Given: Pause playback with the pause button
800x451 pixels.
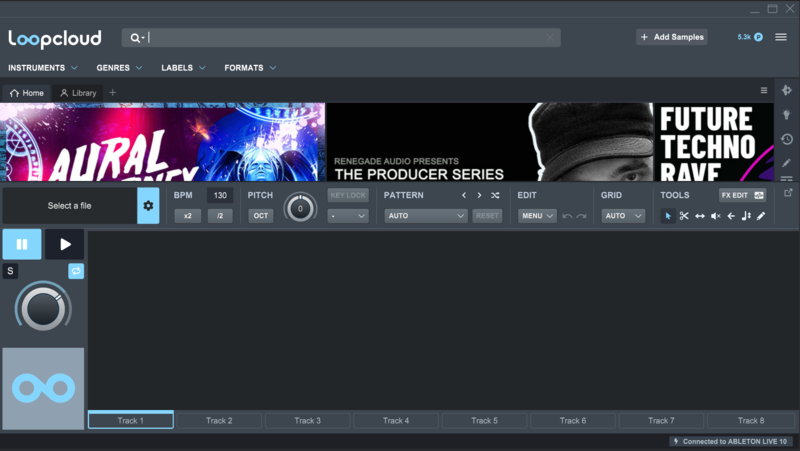Looking at the screenshot, I should click(x=22, y=244).
